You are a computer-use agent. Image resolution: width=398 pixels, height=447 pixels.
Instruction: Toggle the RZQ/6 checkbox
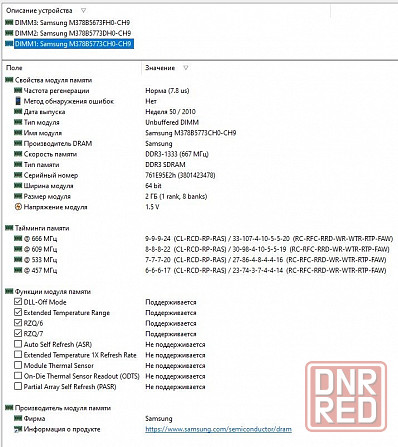point(18,323)
